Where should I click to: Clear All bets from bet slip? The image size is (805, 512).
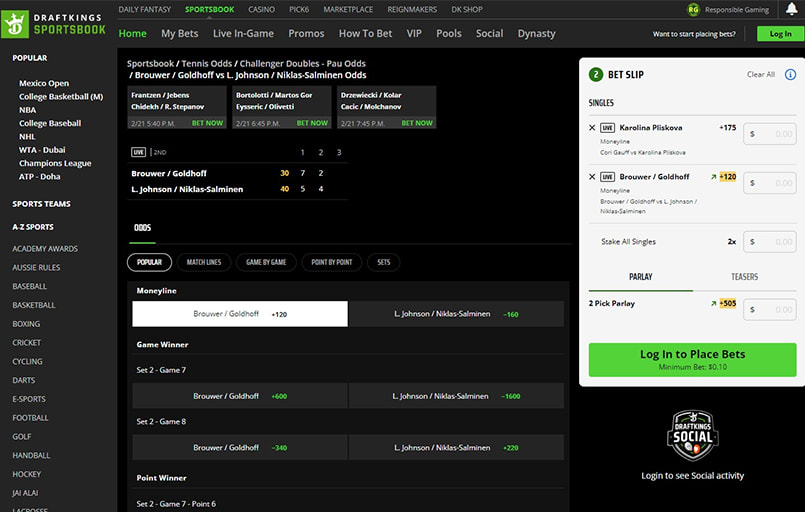[760, 74]
